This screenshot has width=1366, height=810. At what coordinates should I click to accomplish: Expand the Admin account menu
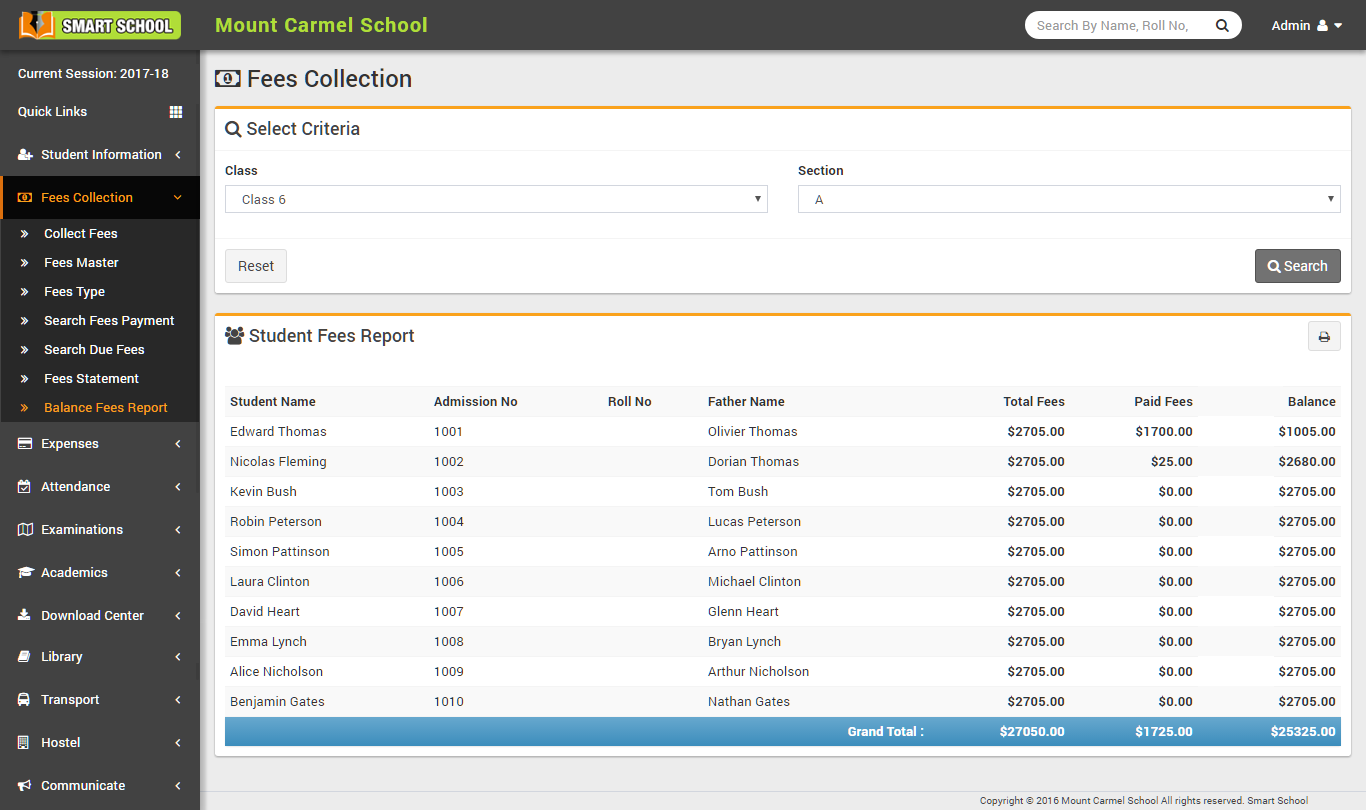point(1307,25)
